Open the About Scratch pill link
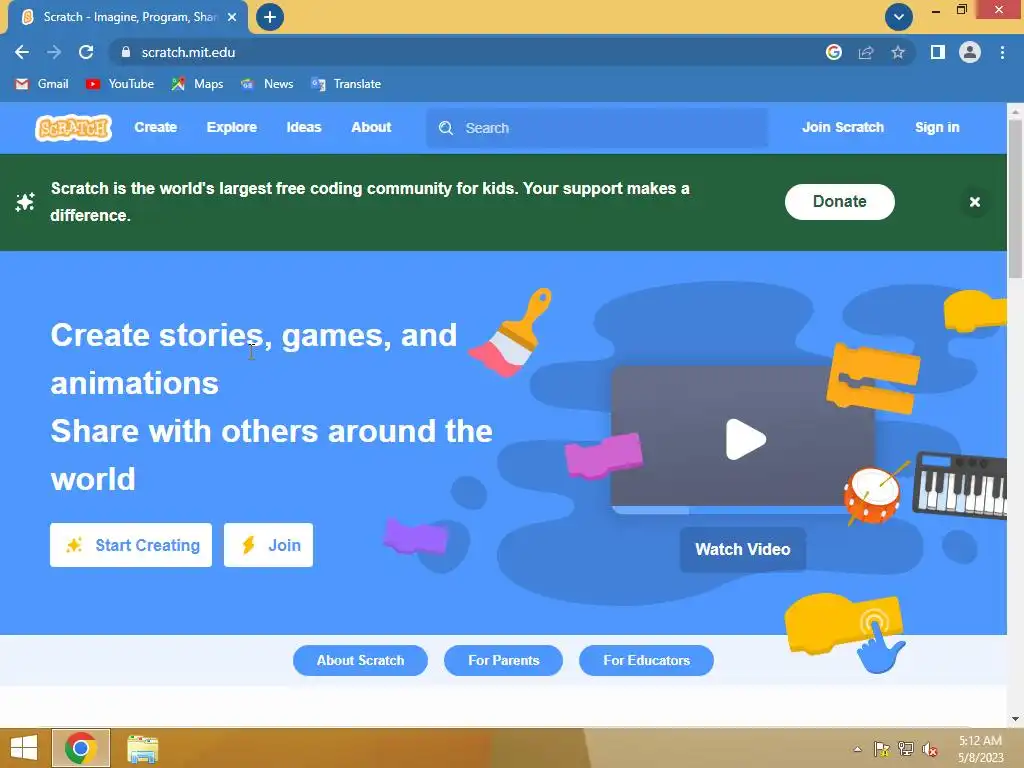Image resolution: width=1024 pixels, height=768 pixels. [x=360, y=660]
